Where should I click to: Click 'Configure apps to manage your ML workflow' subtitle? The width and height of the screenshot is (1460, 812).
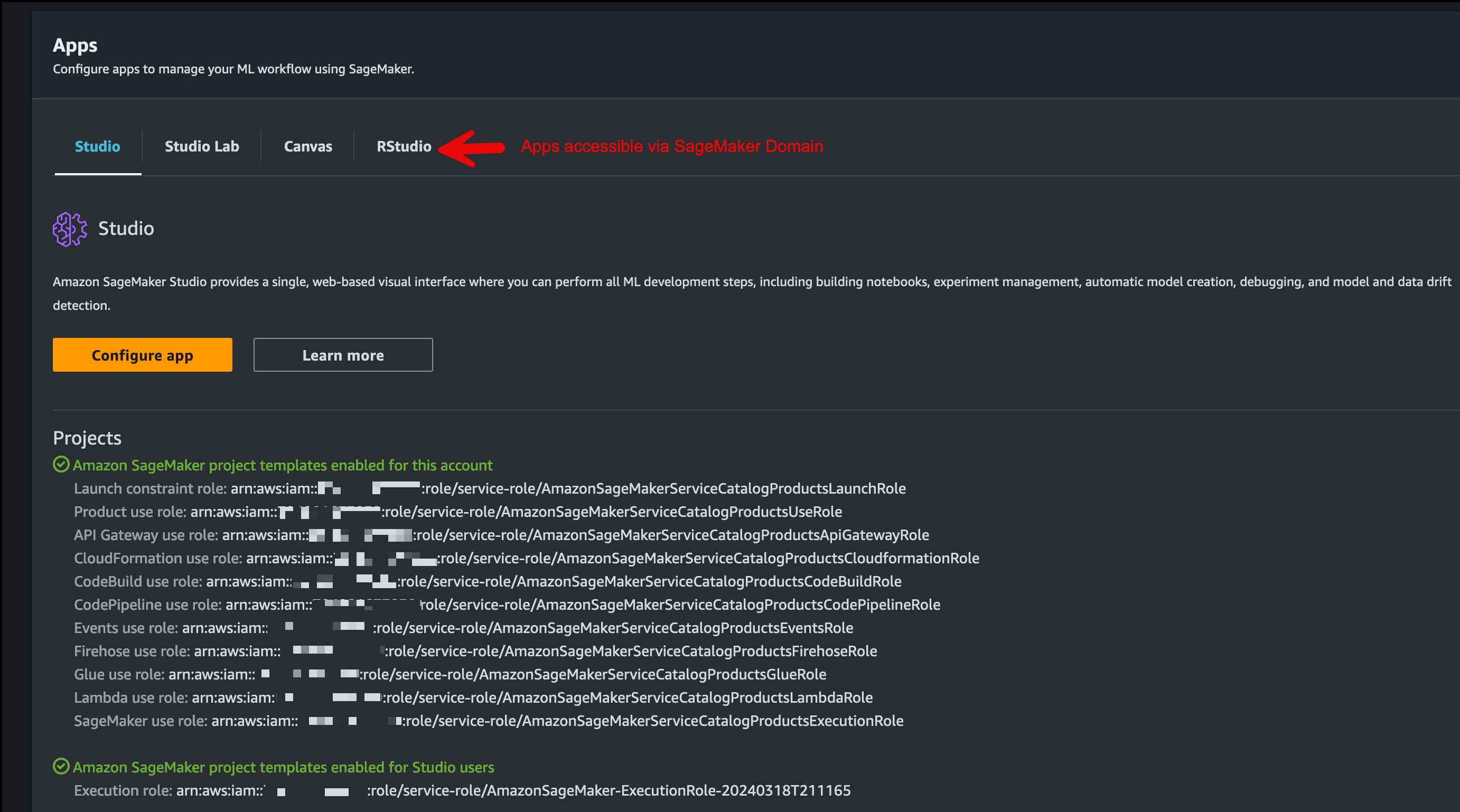coord(233,69)
